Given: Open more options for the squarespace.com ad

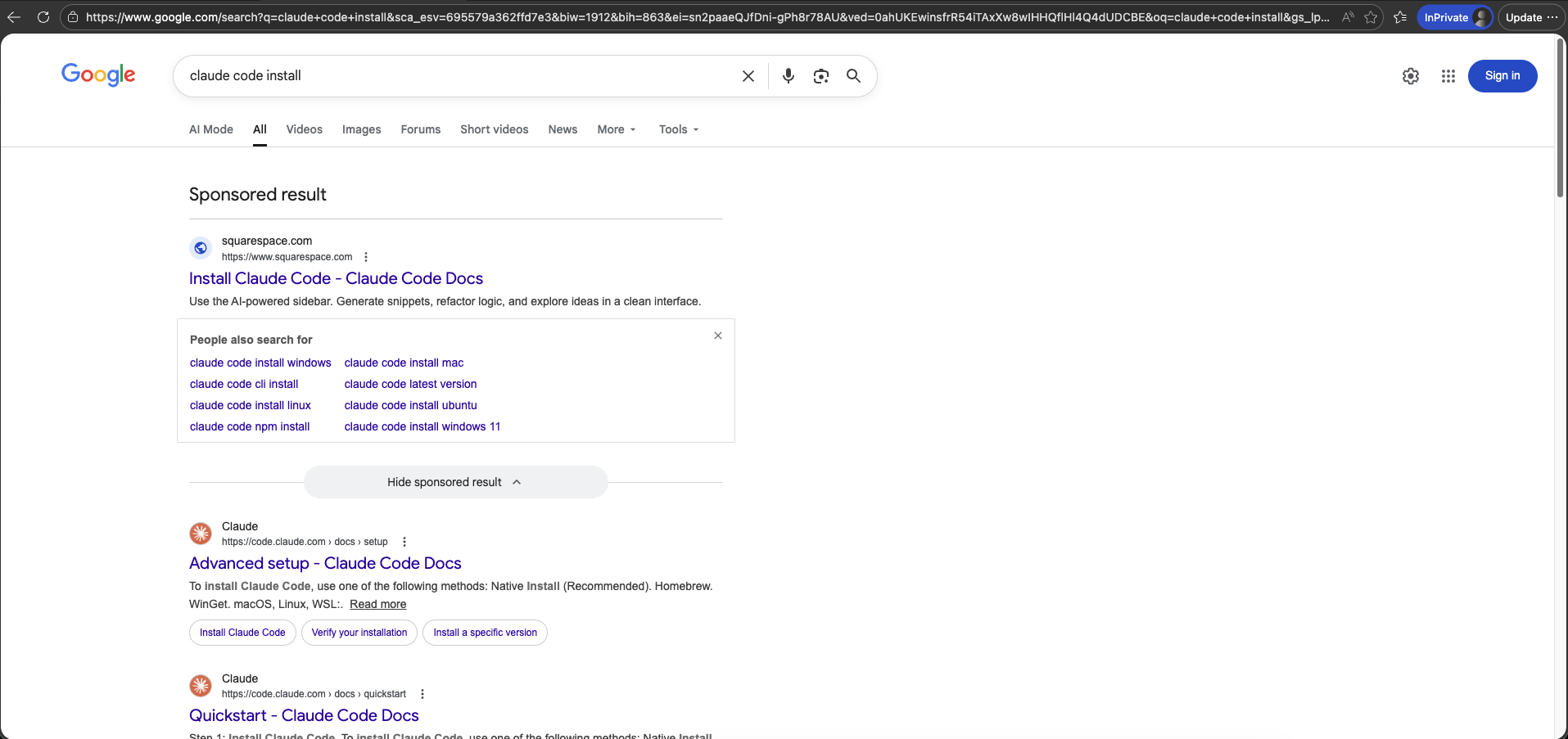Looking at the screenshot, I should click(x=366, y=257).
